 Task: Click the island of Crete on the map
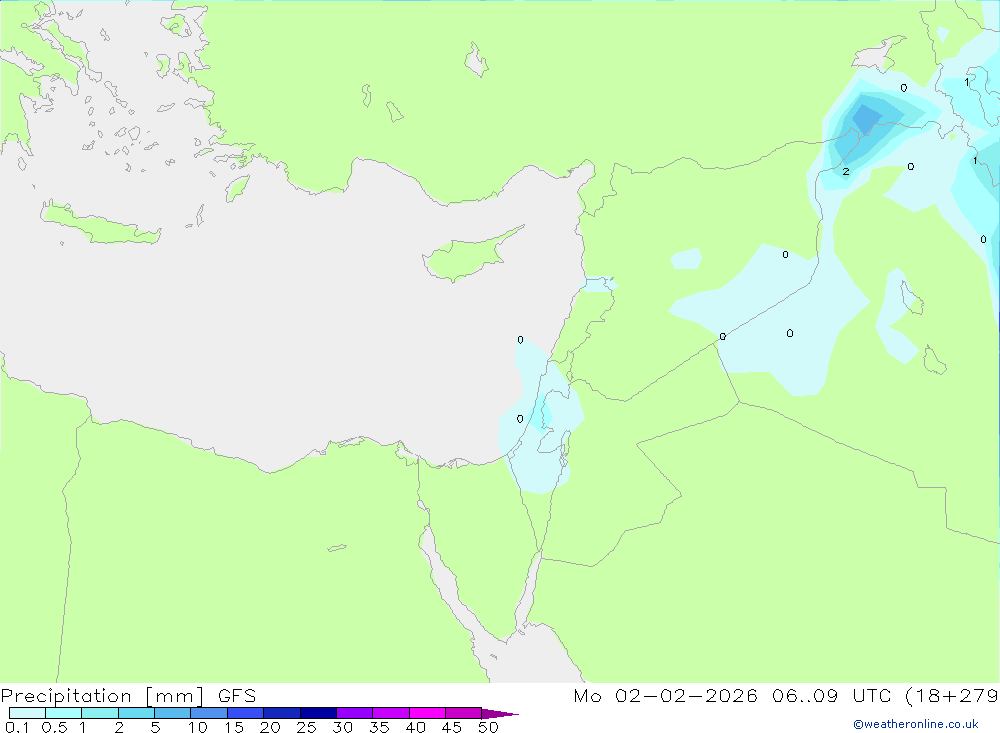click(x=100, y=224)
